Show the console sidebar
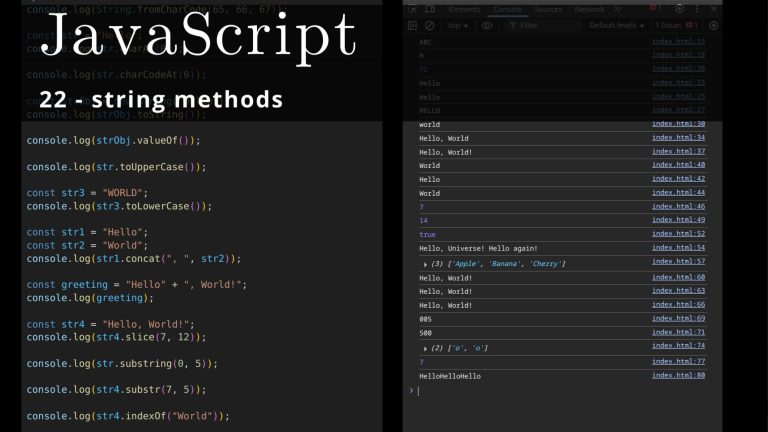 point(412,25)
